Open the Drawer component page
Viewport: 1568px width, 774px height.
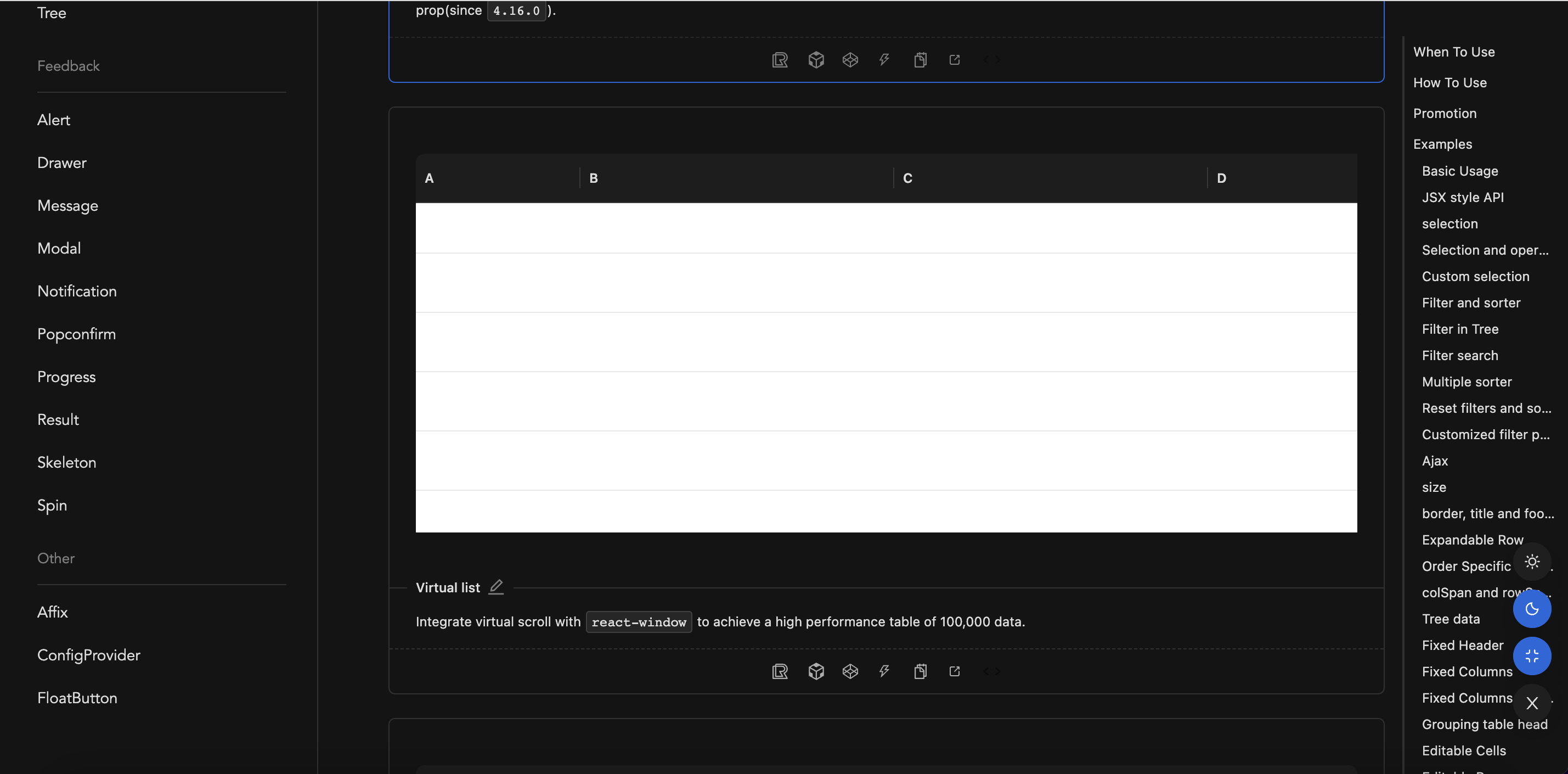(61, 162)
